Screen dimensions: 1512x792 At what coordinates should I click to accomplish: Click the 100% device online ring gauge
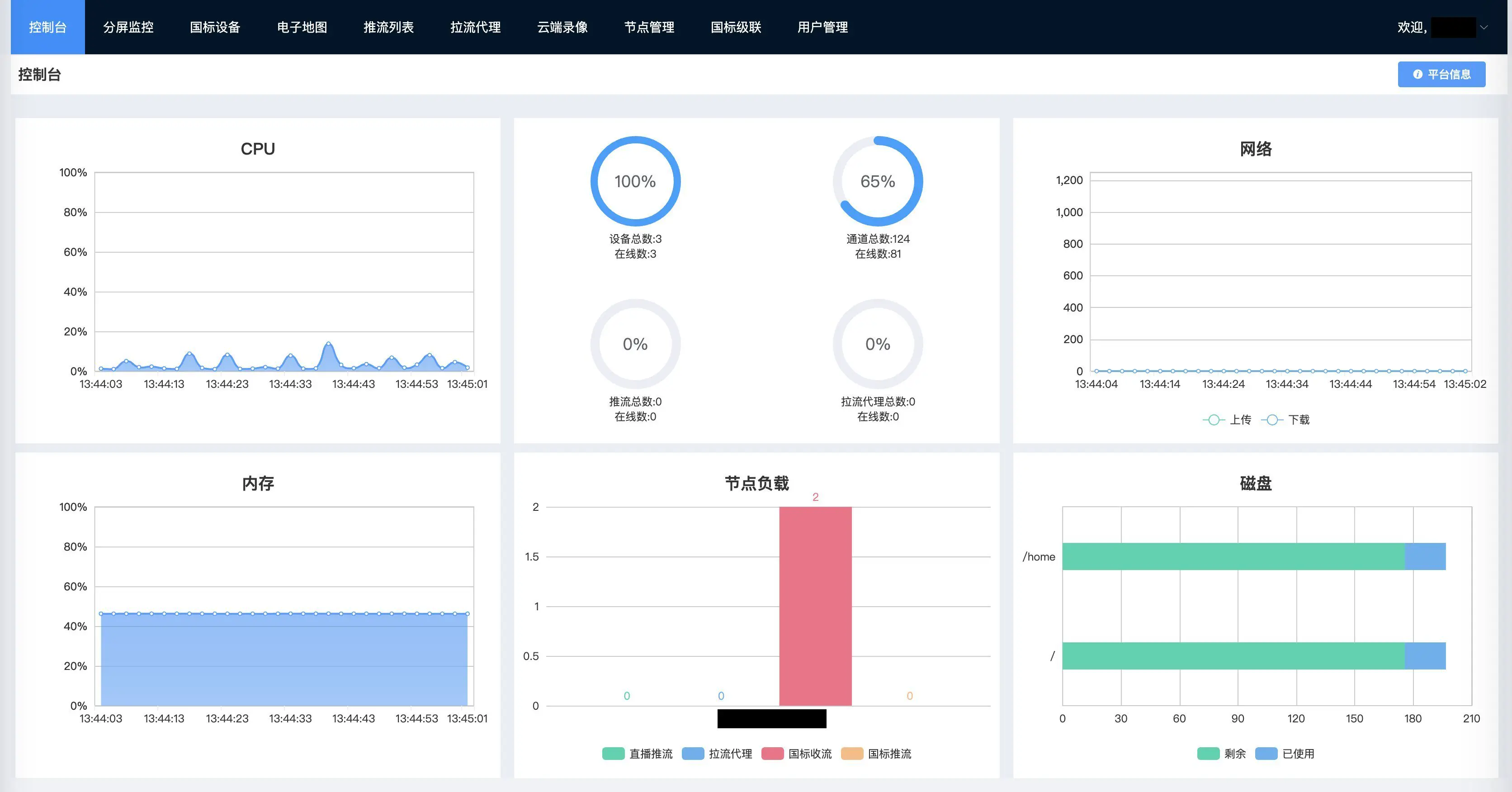point(635,181)
